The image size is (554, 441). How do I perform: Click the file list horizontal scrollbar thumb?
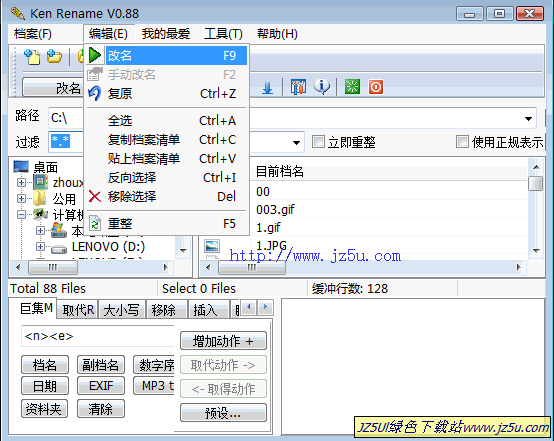[252, 267]
